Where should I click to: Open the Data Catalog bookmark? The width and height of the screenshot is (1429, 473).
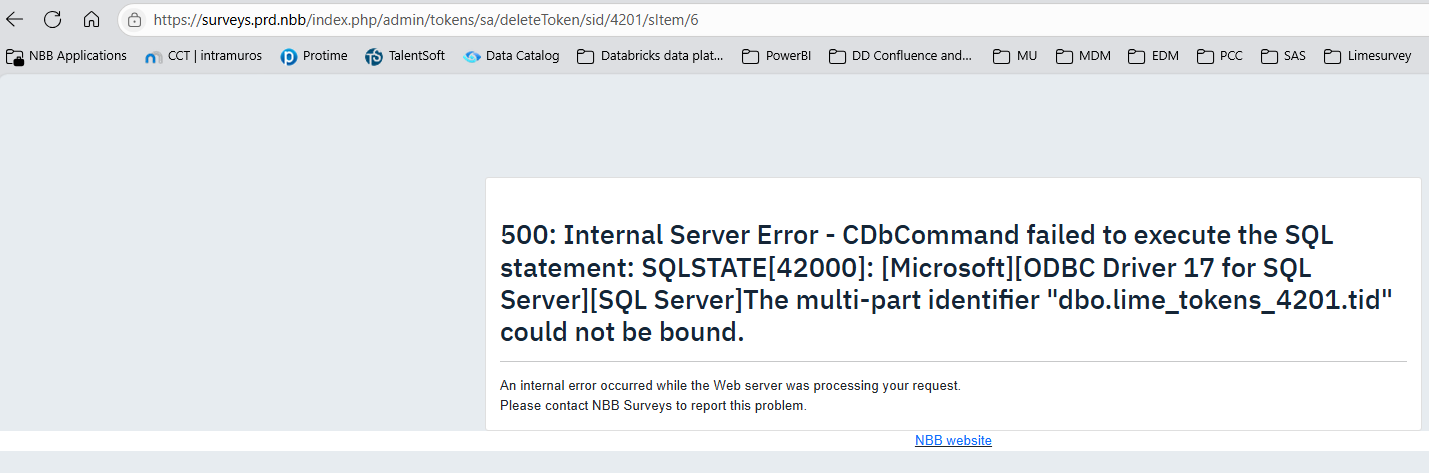[x=511, y=56]
